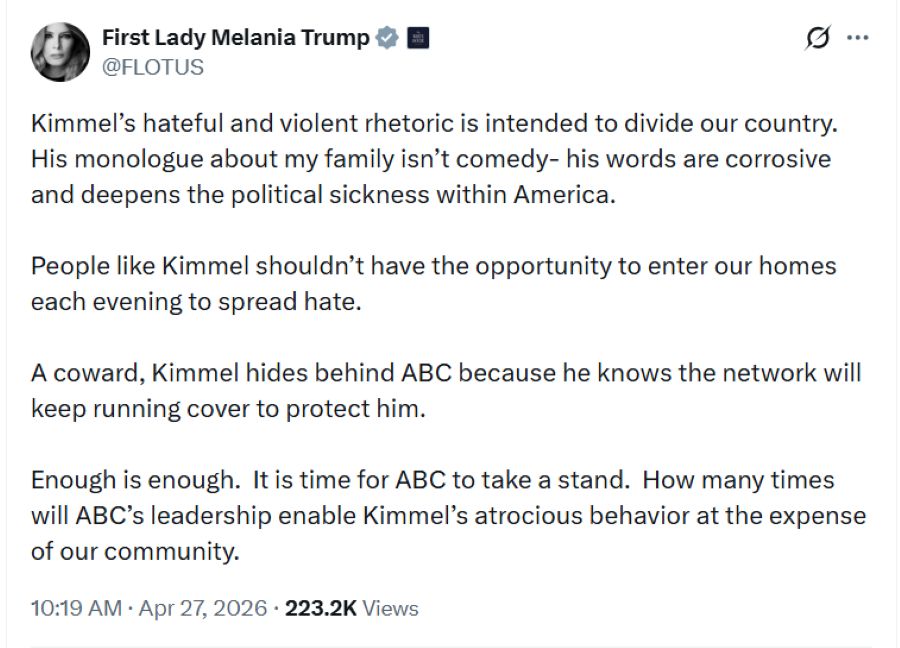Viewport: 900px width, 648px height.
Task: Click the final line "of our community."
Action: 135,551
